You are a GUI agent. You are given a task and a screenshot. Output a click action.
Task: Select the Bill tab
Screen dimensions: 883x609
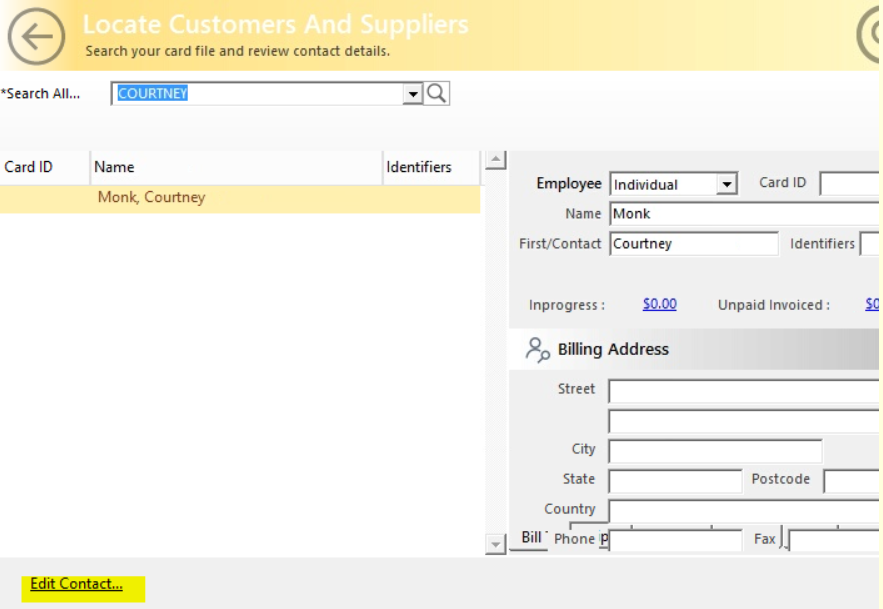pyautogui.click(x=531, y=537)
